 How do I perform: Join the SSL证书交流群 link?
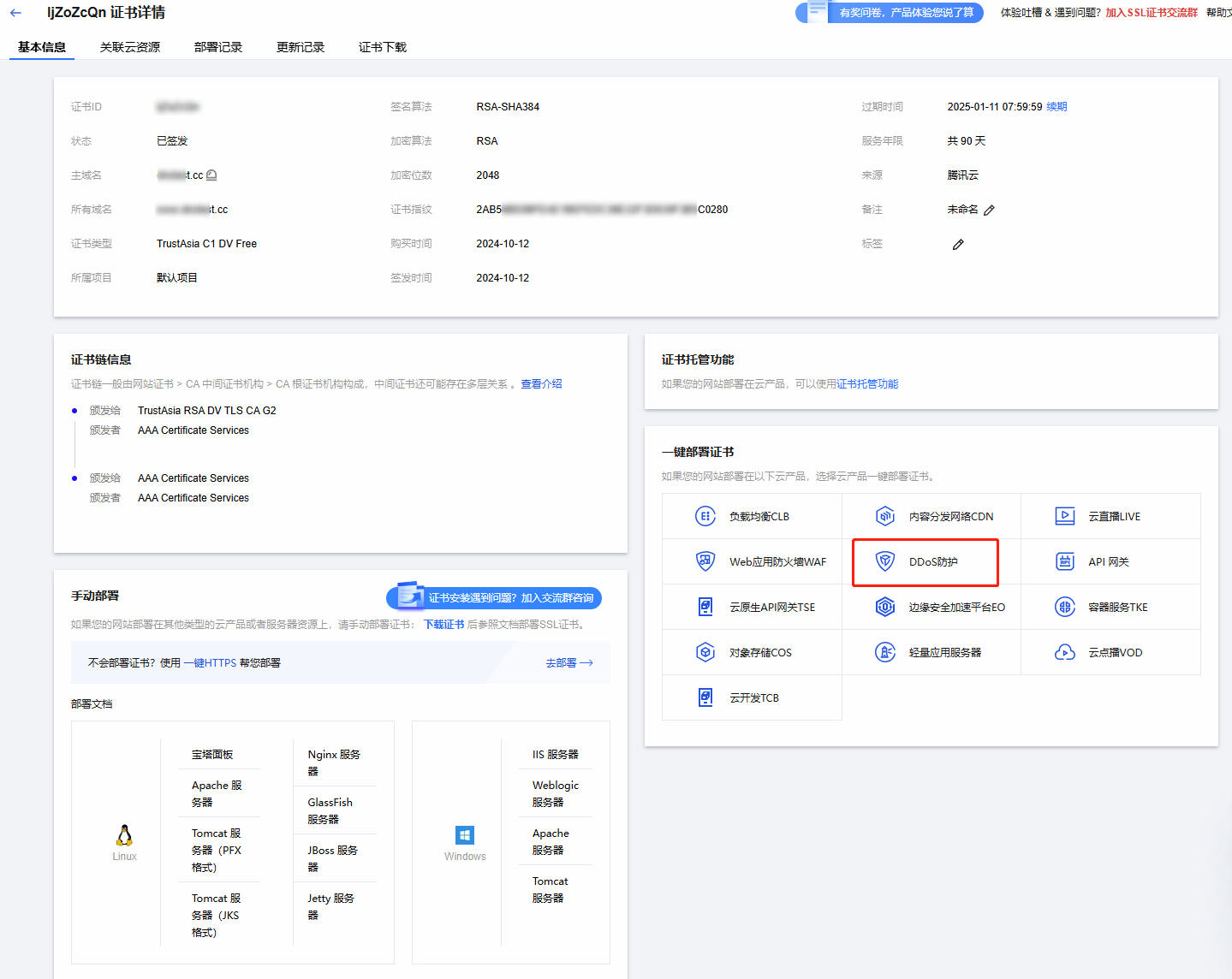pos(1152,13)
